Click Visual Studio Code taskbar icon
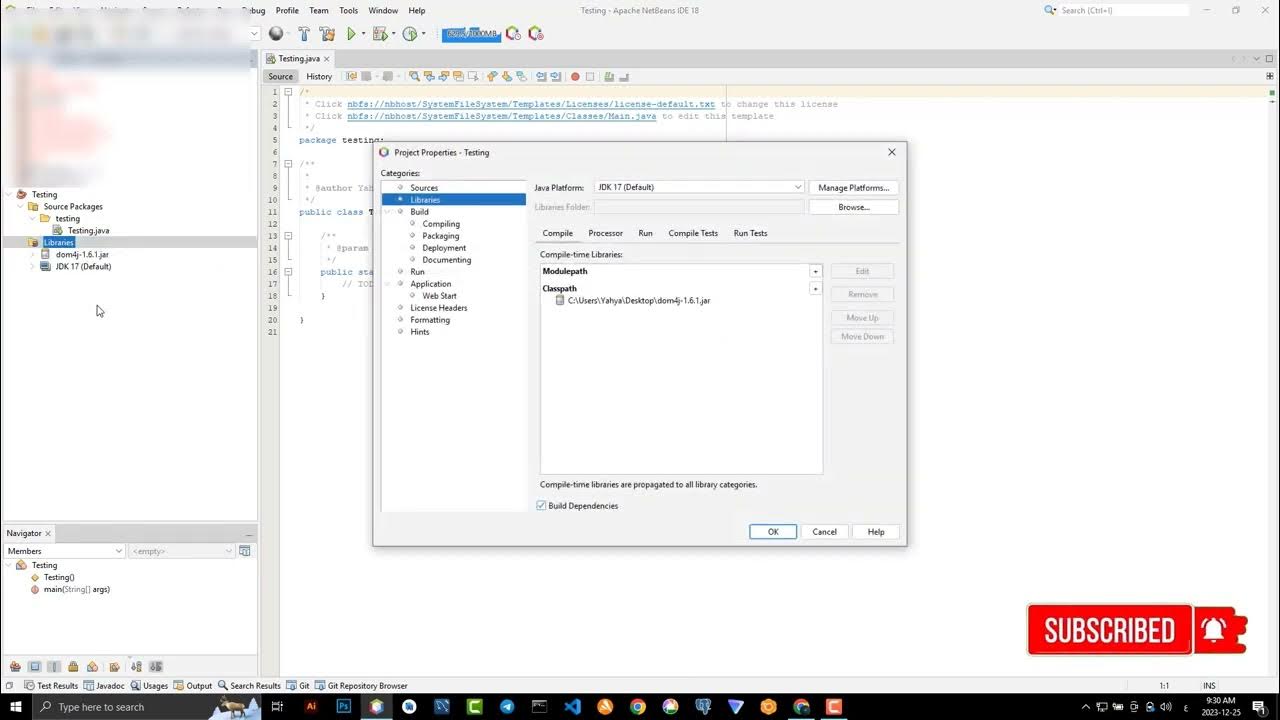The width and height of the screenshot is (1280, 720). point(572,706)
